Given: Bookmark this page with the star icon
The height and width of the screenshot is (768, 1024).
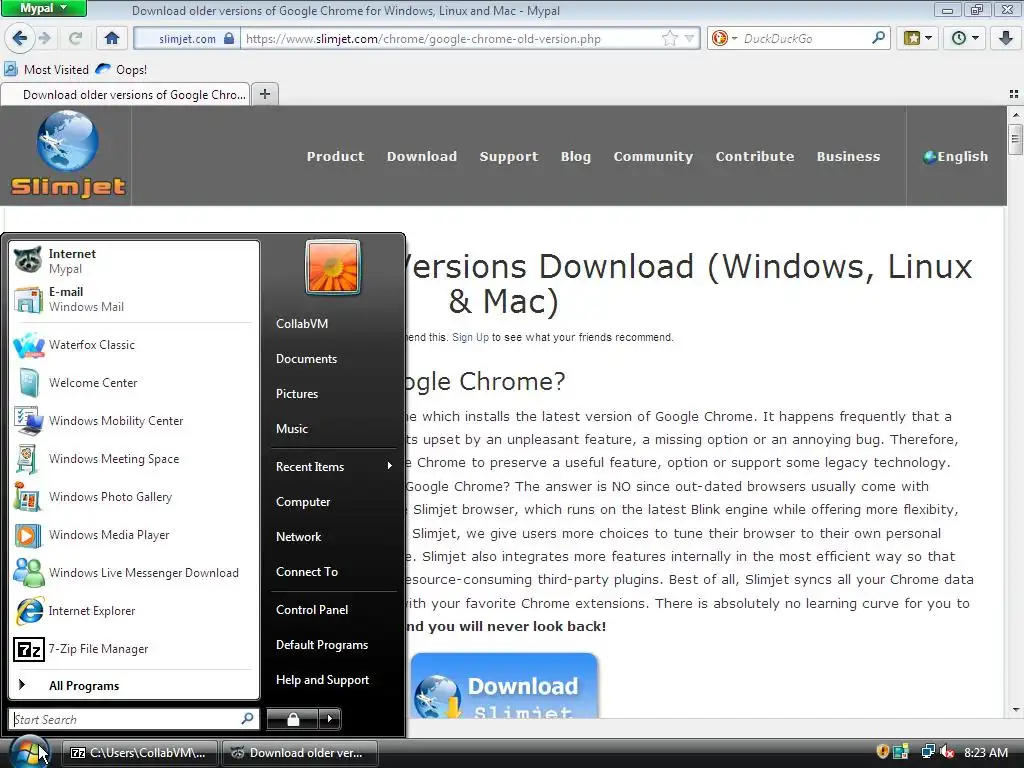Looking at the screenshot, I should [669, 39].
